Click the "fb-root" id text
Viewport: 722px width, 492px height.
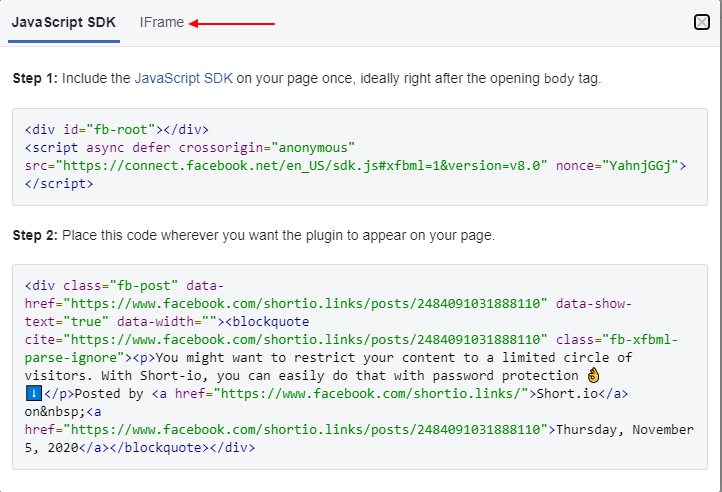click(121, 129)
